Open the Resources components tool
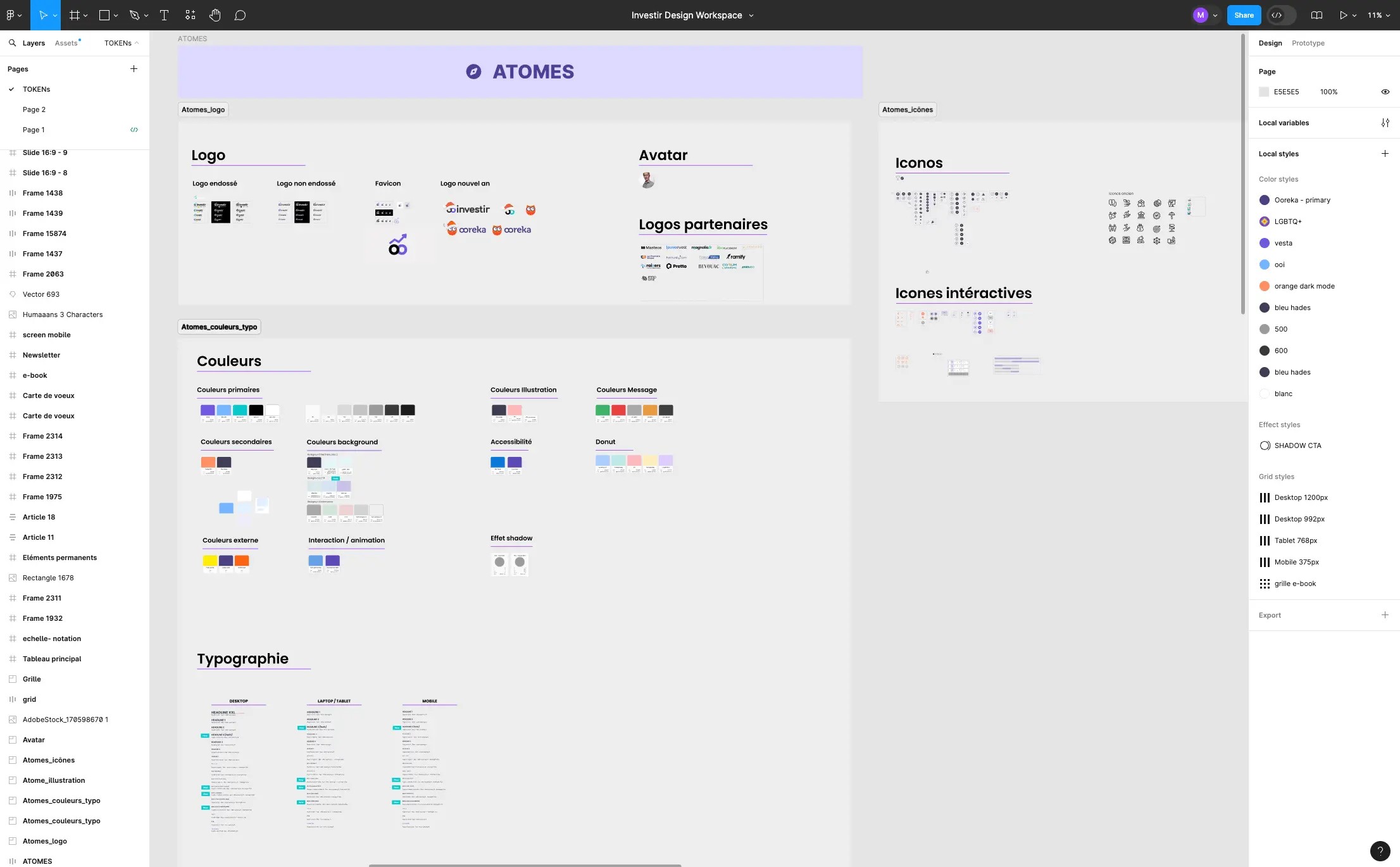This screenshot has height=867, width=1400. tap(190, 15)
